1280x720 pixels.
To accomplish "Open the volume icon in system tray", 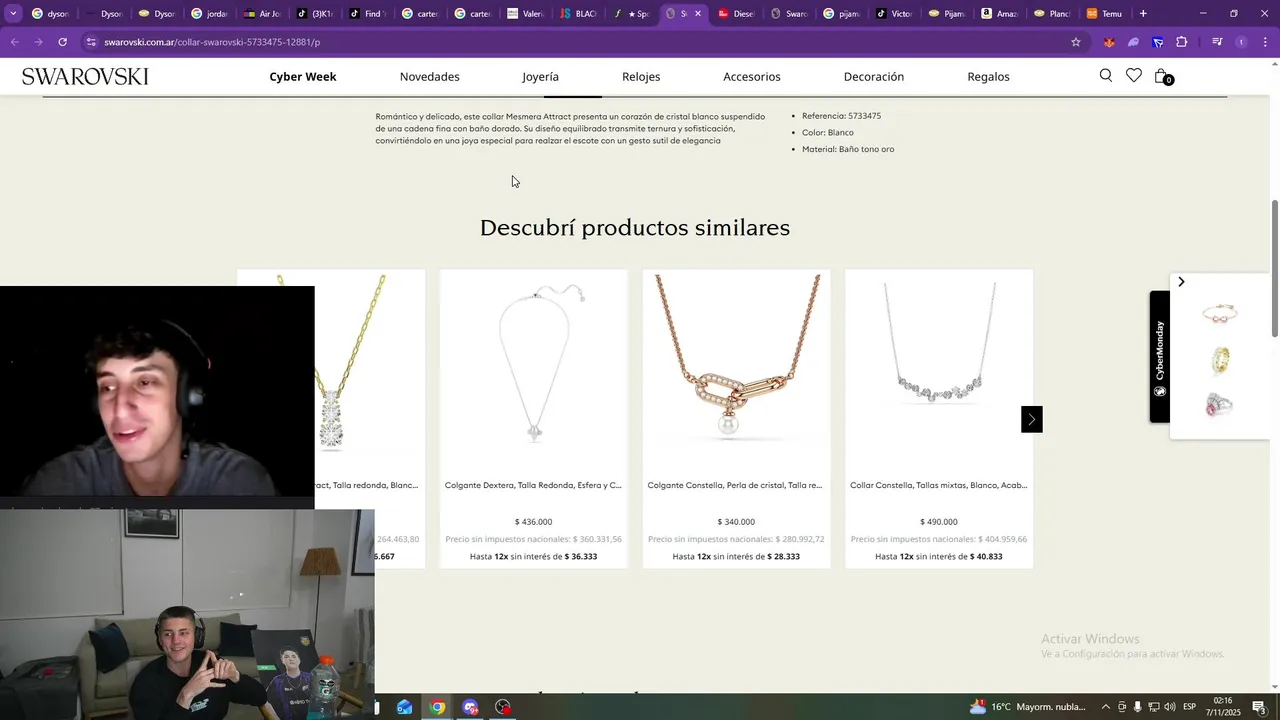I will (1170, 707).
